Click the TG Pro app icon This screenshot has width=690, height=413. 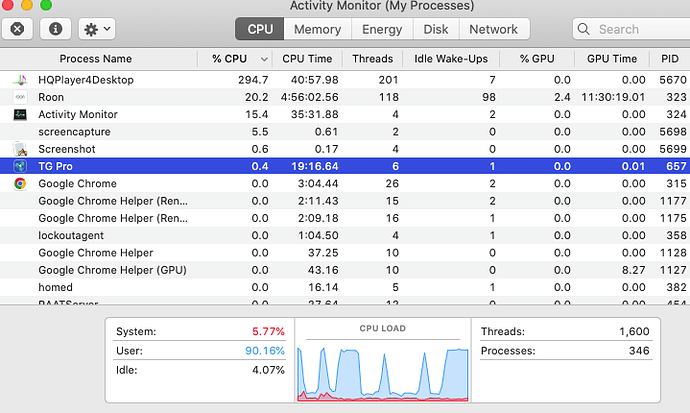(x=20, y=166)
